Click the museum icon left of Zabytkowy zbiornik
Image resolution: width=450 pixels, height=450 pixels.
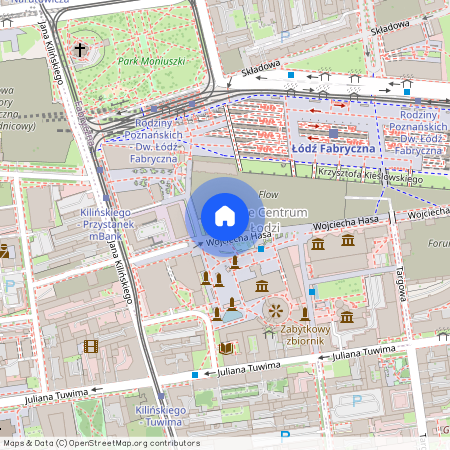[x=262, y=286]
